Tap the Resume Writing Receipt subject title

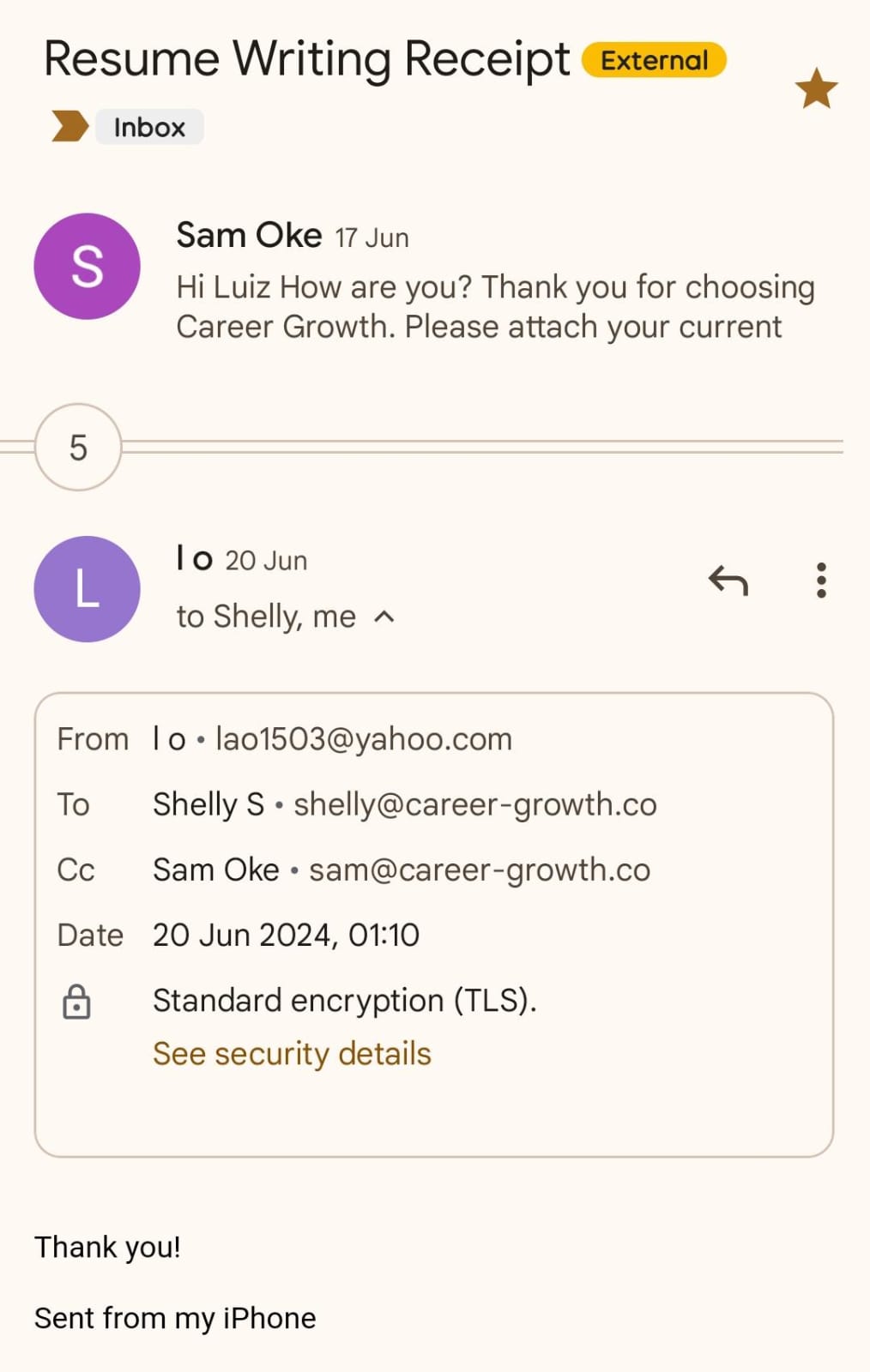point(306,60)
